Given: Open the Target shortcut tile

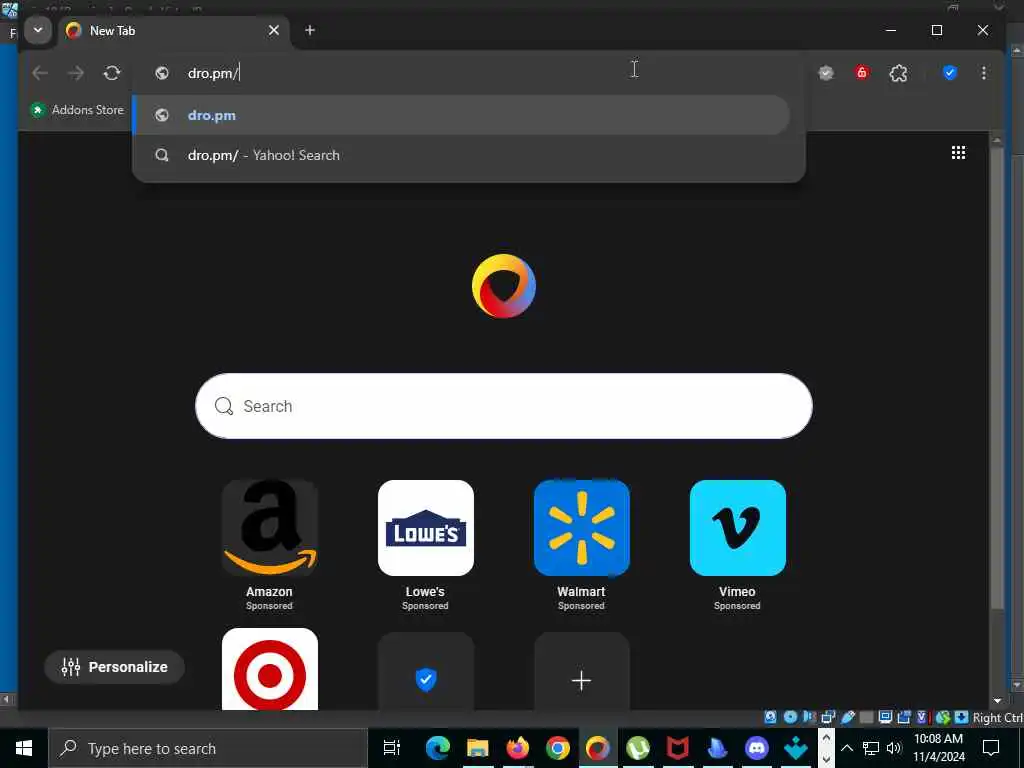Looking at the screenshot, I should 270,670.
